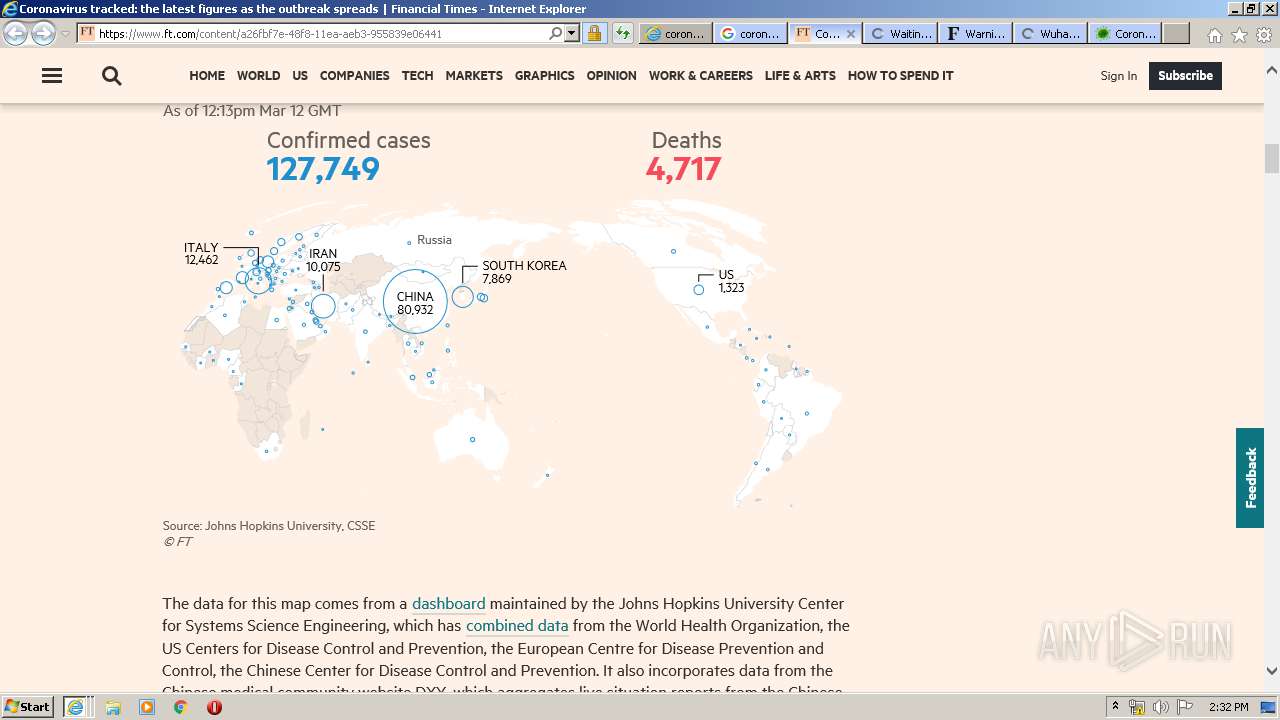Click the South Korea bubble on the map

click(x=463, y=297)
